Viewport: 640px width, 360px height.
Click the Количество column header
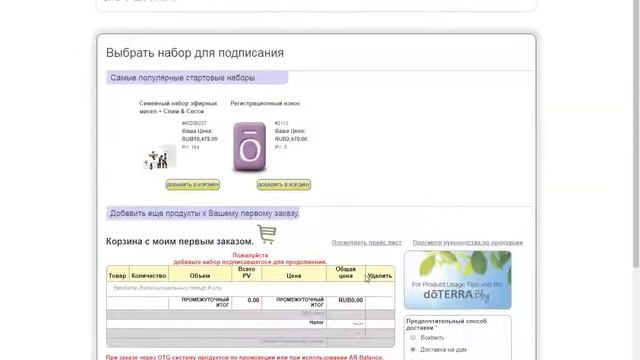pyautogui.click(x=149, y=276)
